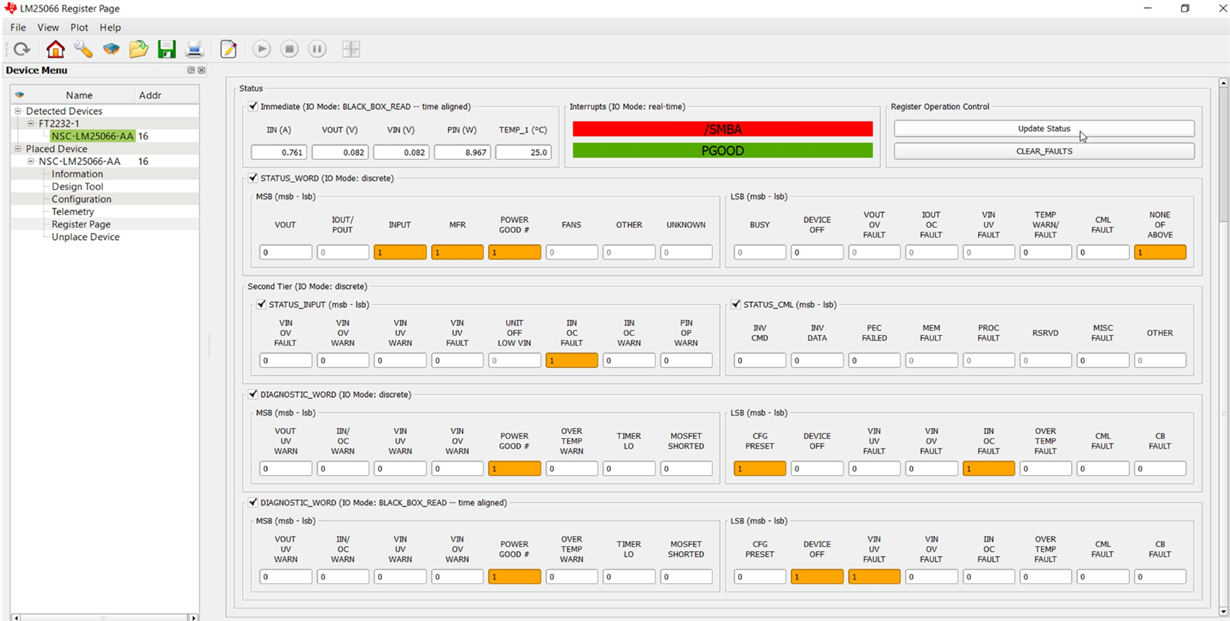
Task: Toggle DIAGNOSTIC_WORD BLACK_BOX_READ checkbox
Action: tap(253, 502)
